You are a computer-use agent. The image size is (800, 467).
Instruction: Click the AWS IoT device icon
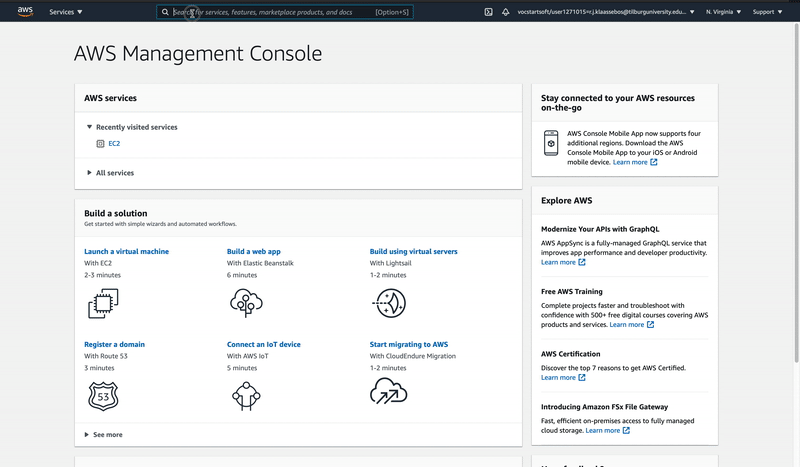coord(245,395)
